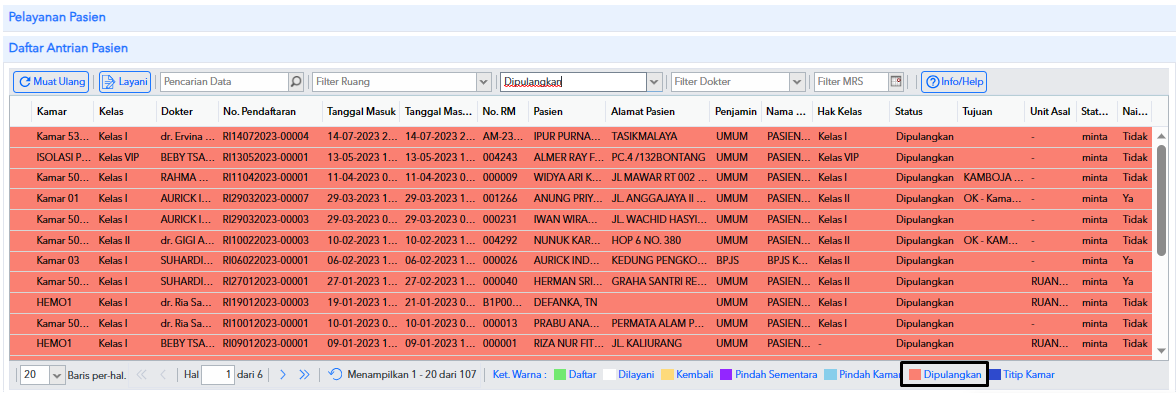Click the Dipulangkan status filter text box
The height and width of the screenshot is (393, 1176).
click(574, 81)
